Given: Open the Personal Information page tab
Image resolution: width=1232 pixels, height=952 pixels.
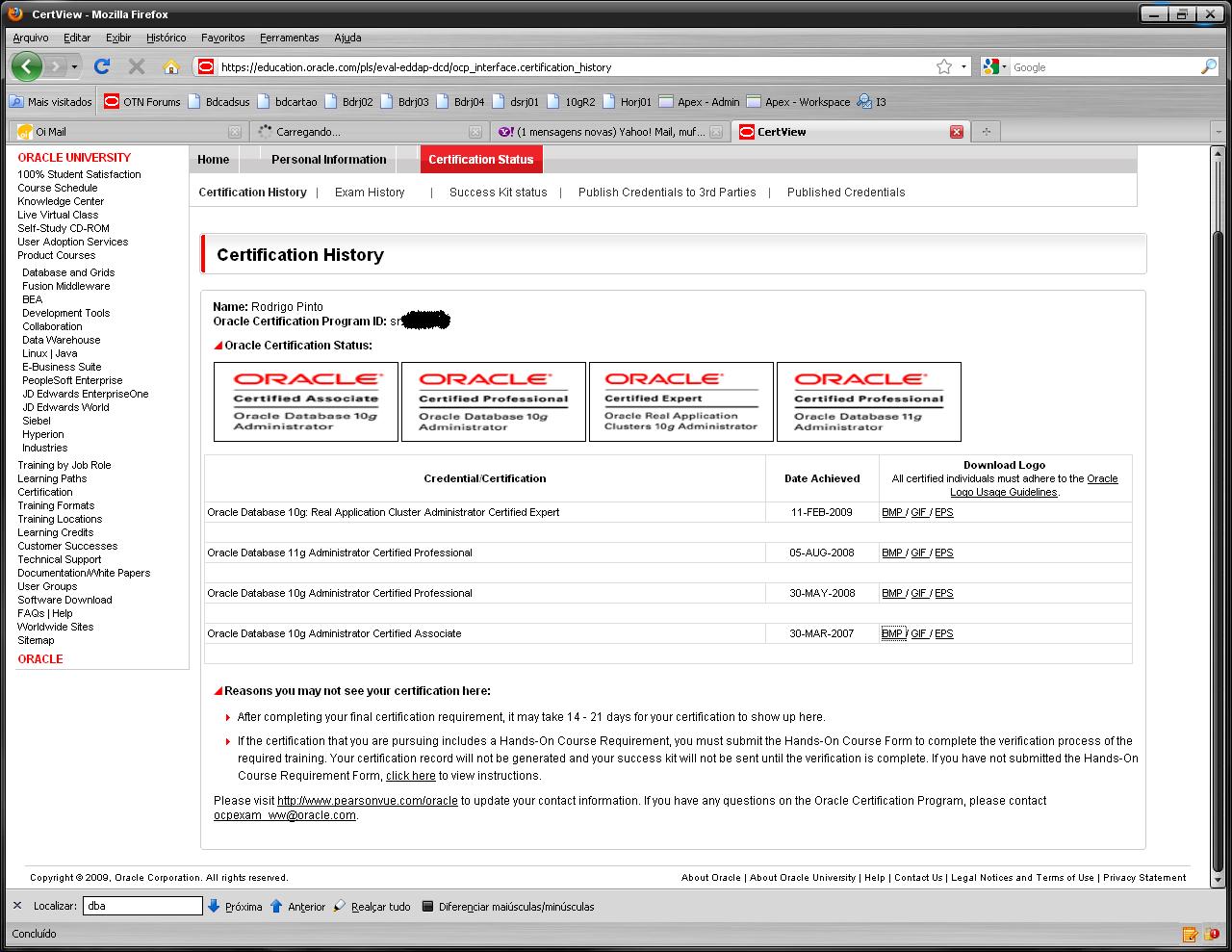Looking at the screenshot, I should 328,160.
